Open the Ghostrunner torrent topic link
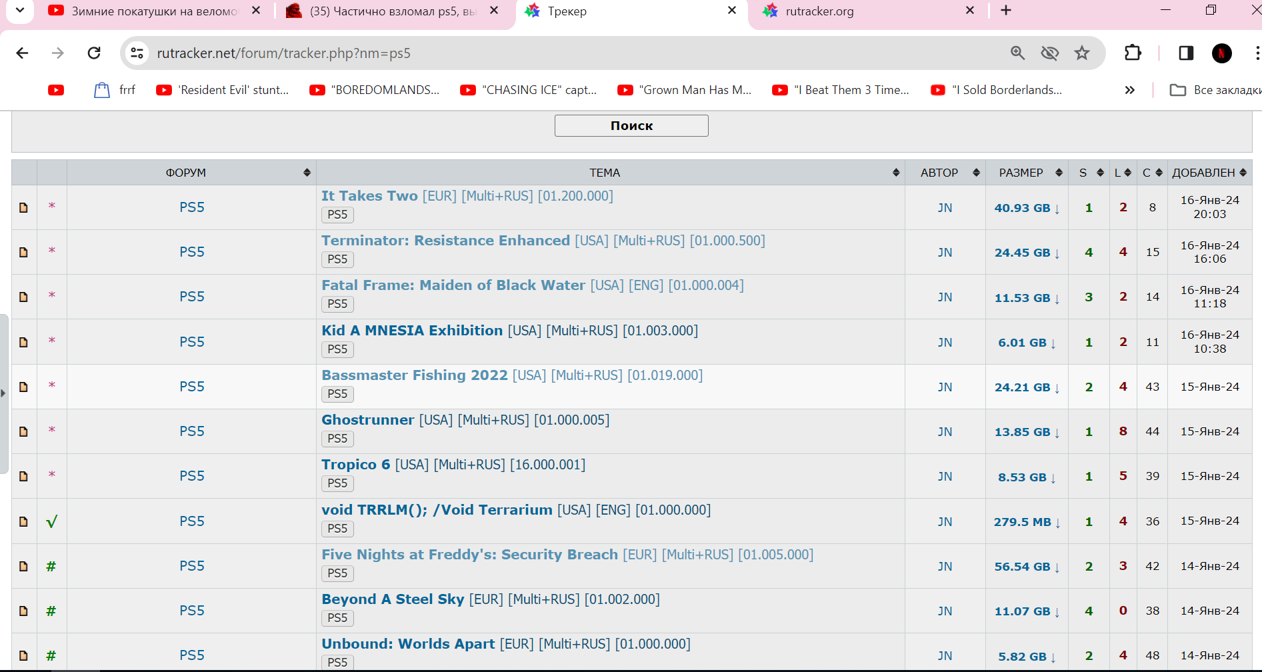 pyautogui.click(x=367, y=420)
